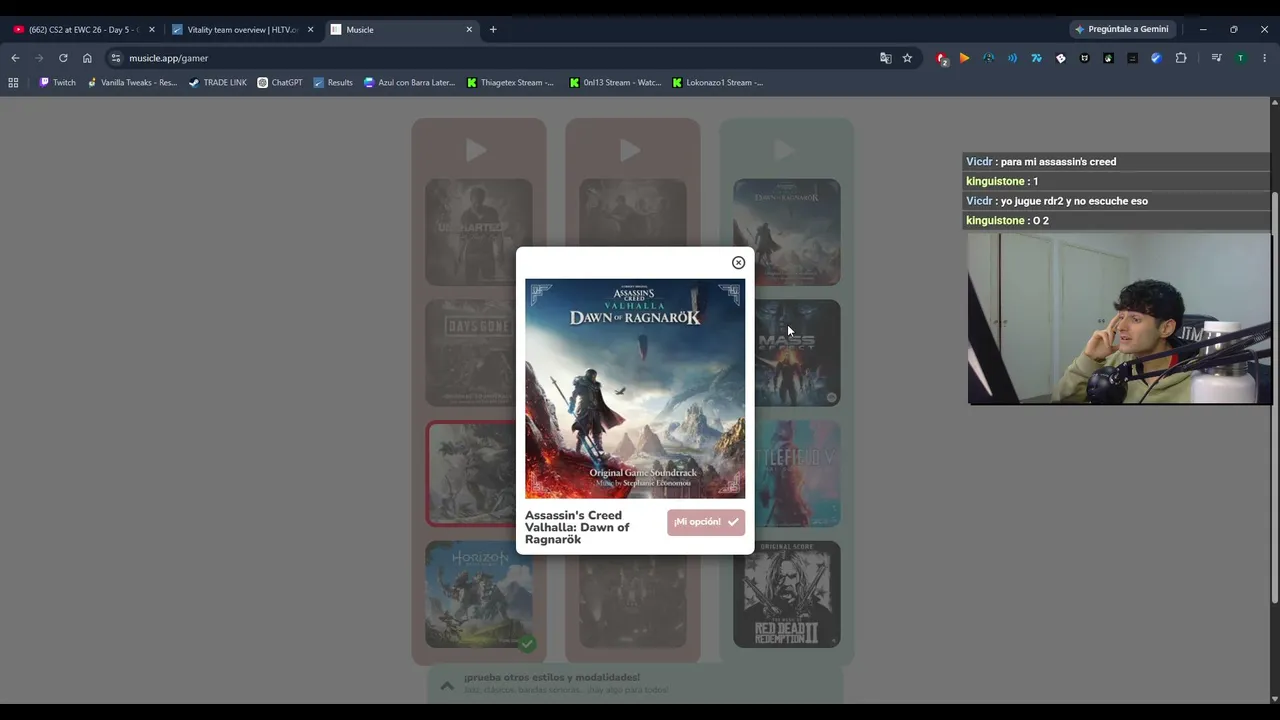Select the Mass Effect album cover
This screenshot has width=1280, height=720.
797,353
